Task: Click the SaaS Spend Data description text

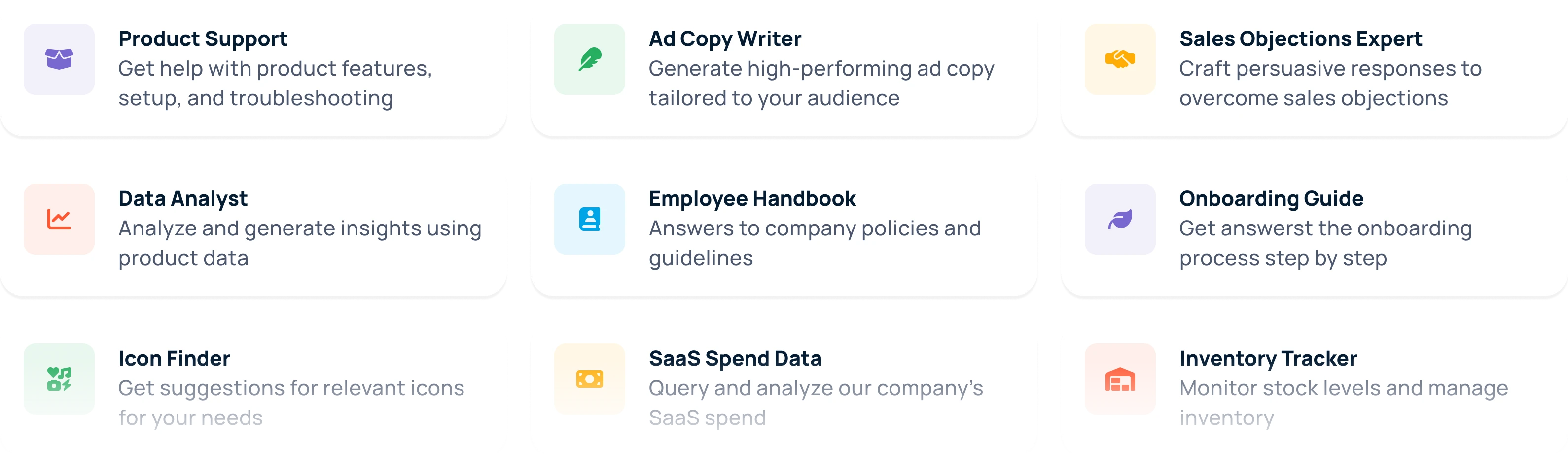Action: coord(816,402)
